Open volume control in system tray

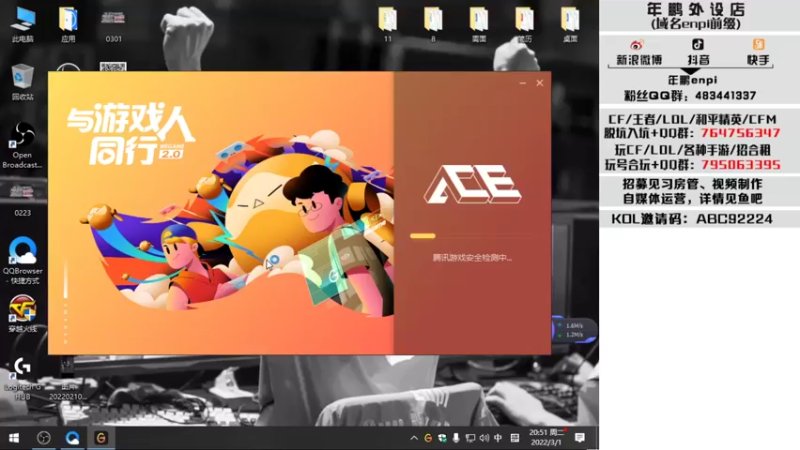tap(484, 438)
